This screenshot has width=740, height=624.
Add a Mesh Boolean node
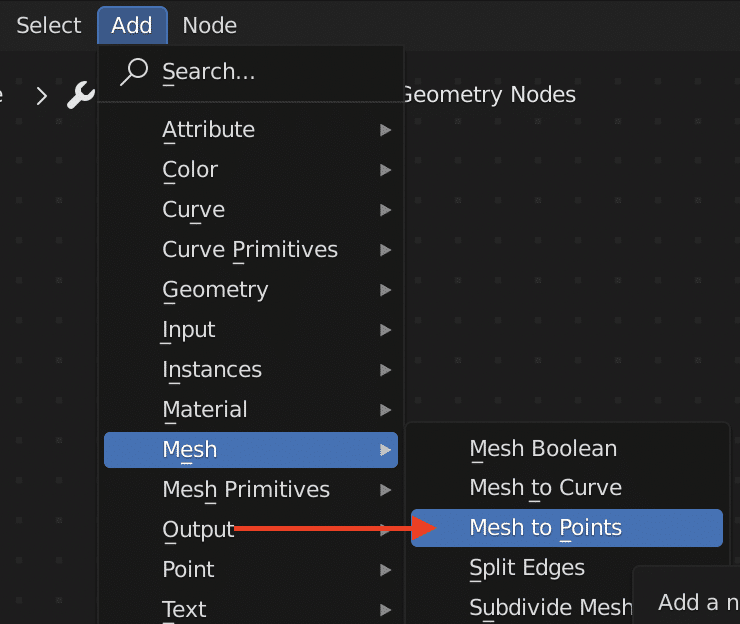coord(567,449)
